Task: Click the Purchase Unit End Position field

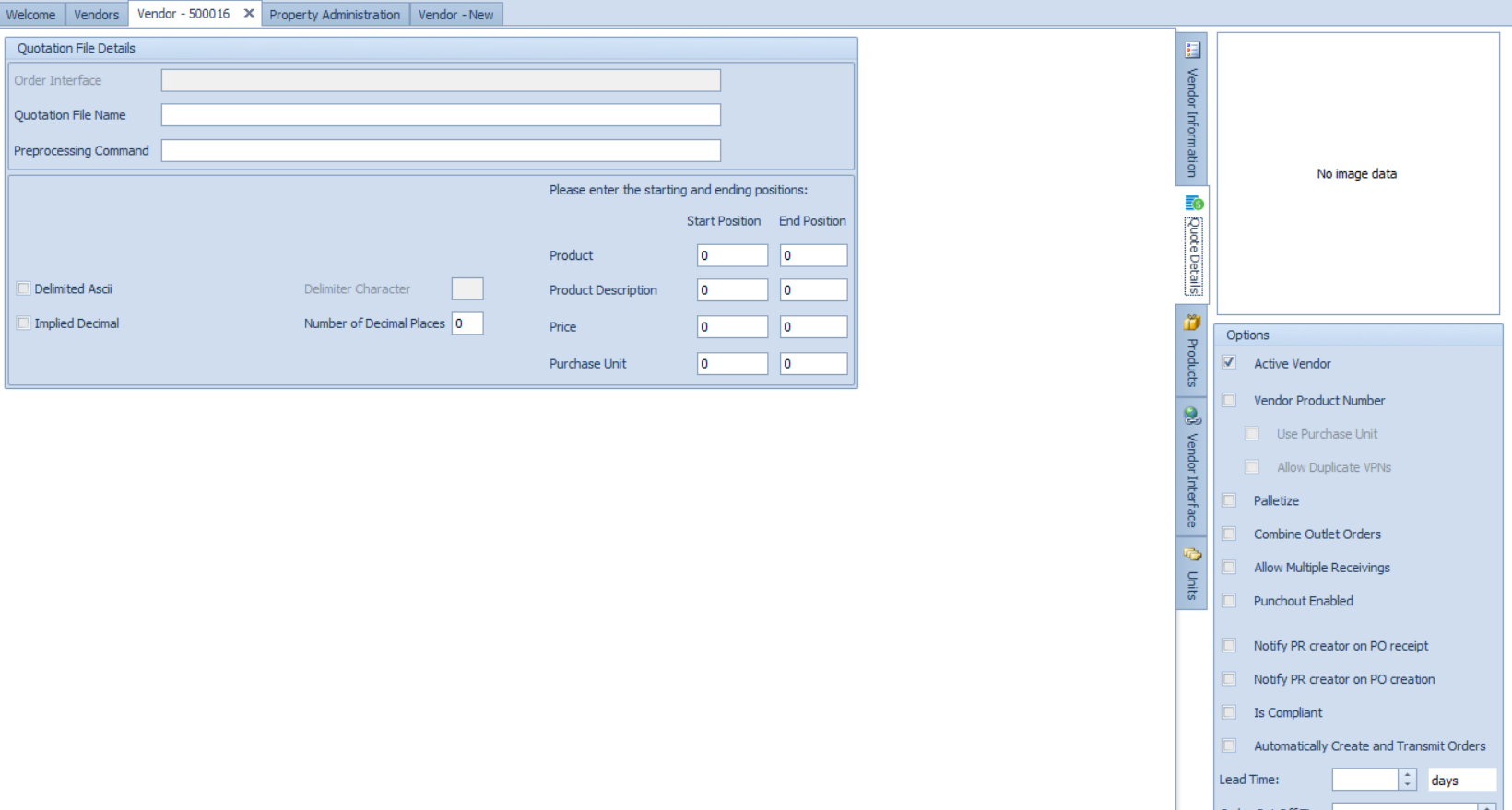Action: point(813,364)
